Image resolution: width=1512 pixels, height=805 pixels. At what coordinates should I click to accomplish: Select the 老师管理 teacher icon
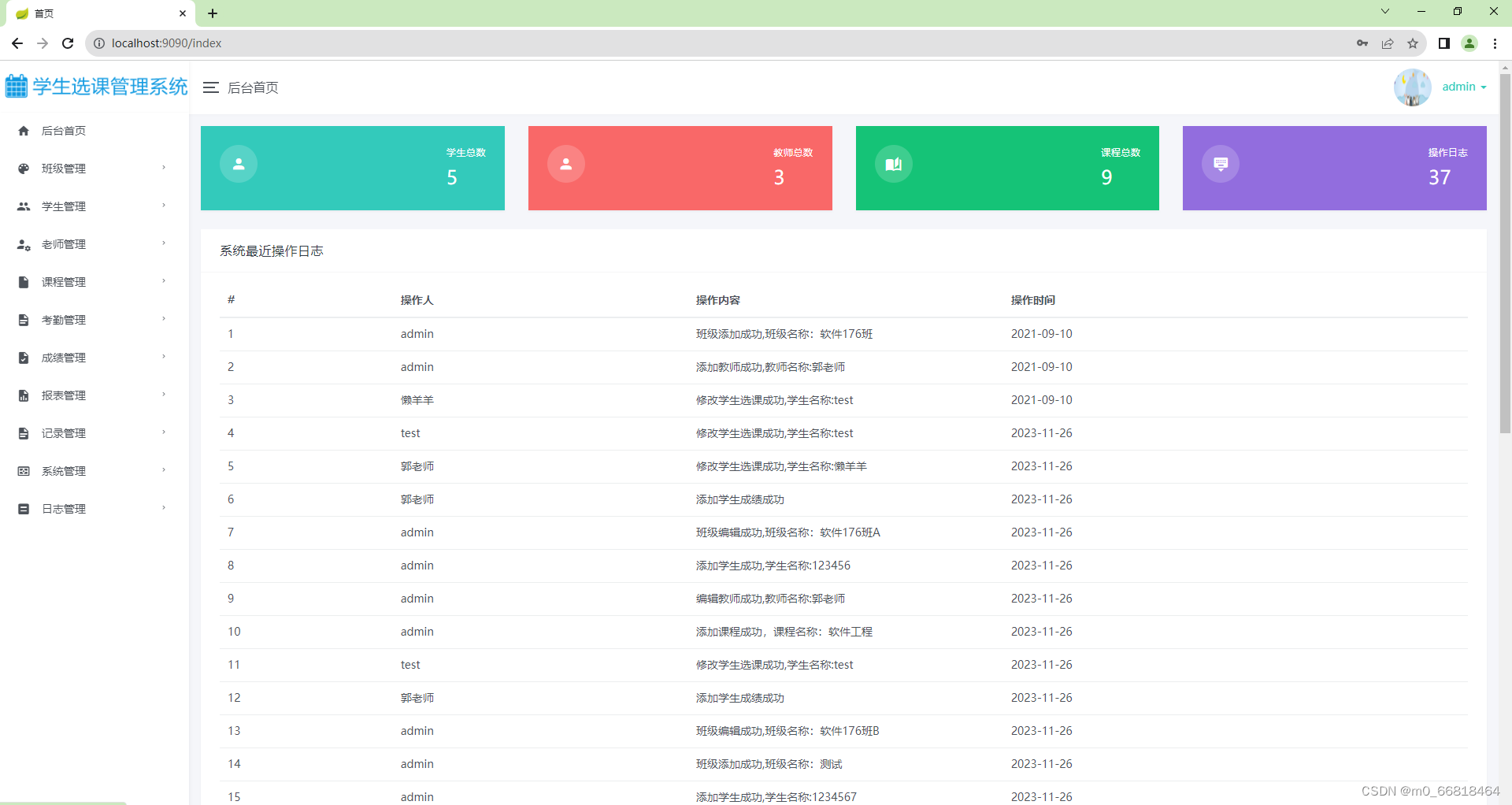pos(22,243)
